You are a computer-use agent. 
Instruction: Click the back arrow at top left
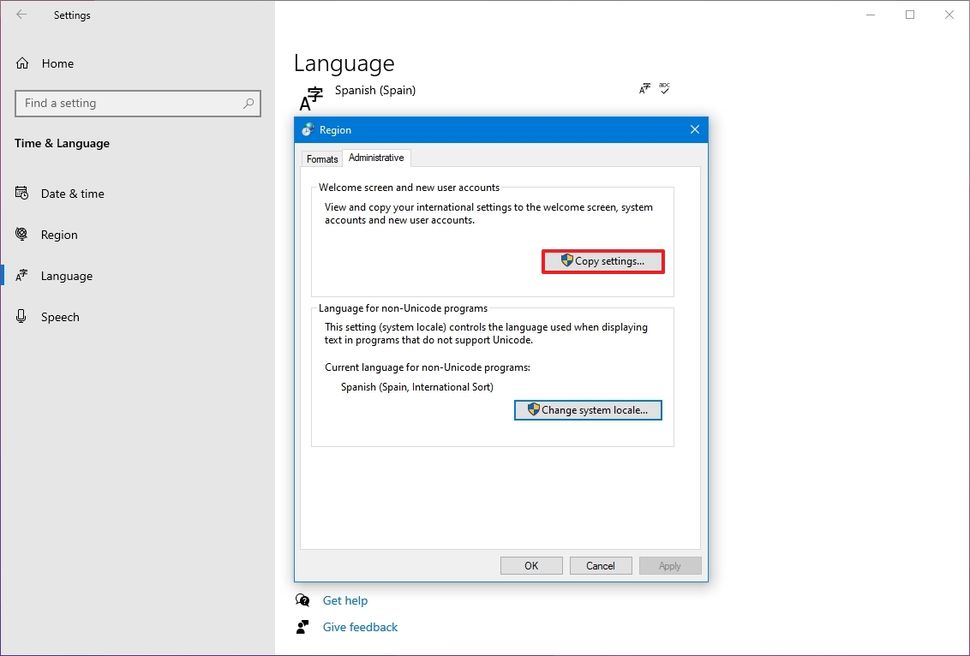point(20,15)
